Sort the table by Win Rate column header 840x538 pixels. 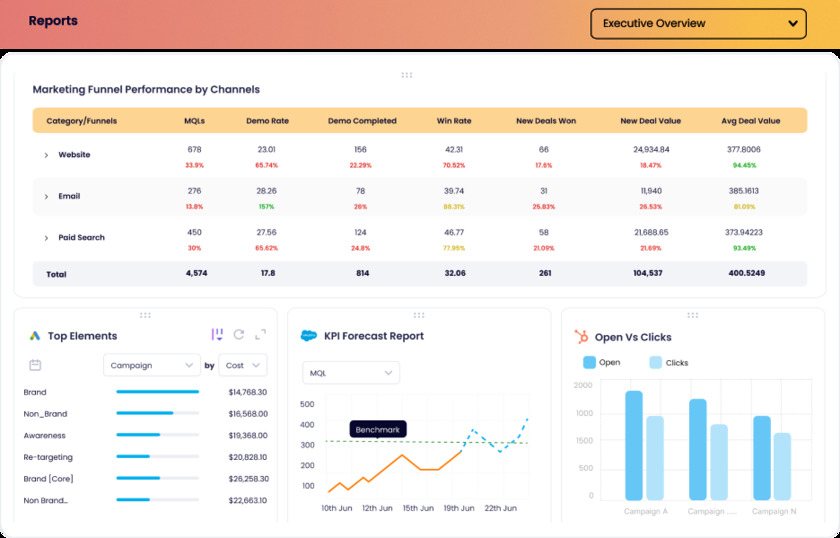(x=453, y=121)
